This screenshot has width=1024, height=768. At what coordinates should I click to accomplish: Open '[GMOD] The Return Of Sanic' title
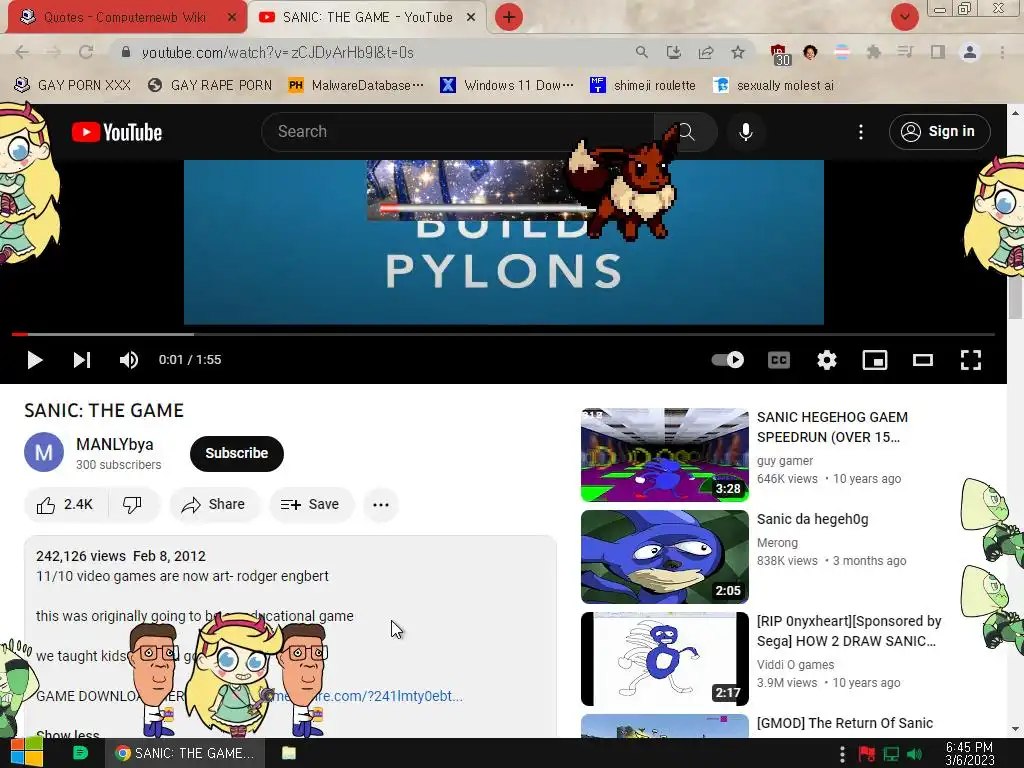[844, 723]
